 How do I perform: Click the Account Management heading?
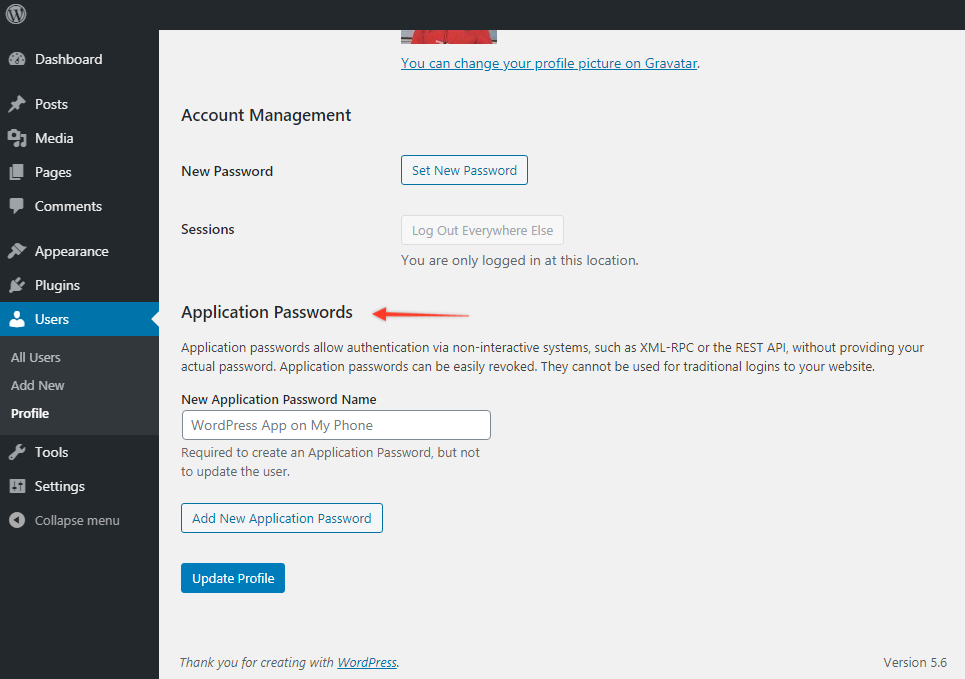click(266, 115)
